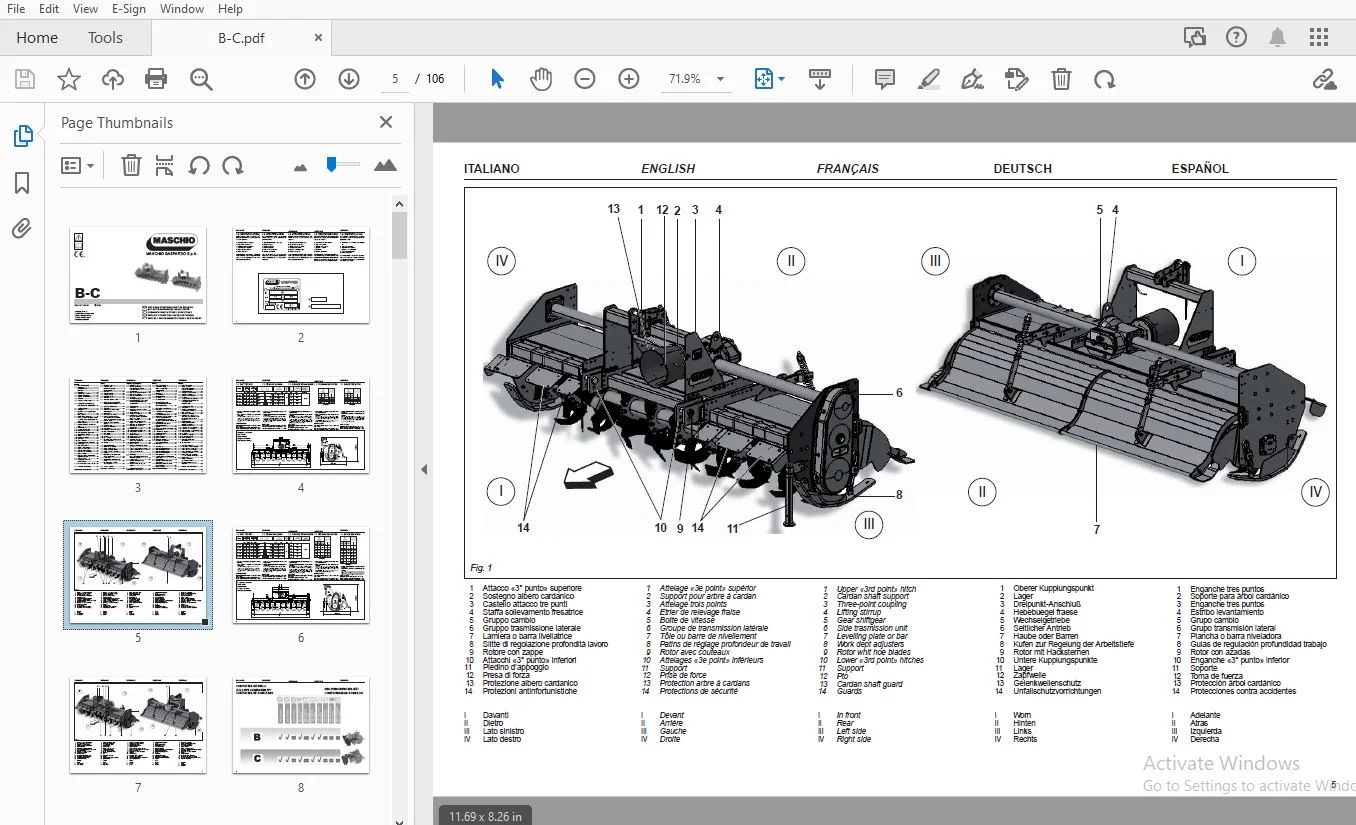Click the upload to cloud icon
The height and width of the screenshot is (825, 1356).
(113, 79)
